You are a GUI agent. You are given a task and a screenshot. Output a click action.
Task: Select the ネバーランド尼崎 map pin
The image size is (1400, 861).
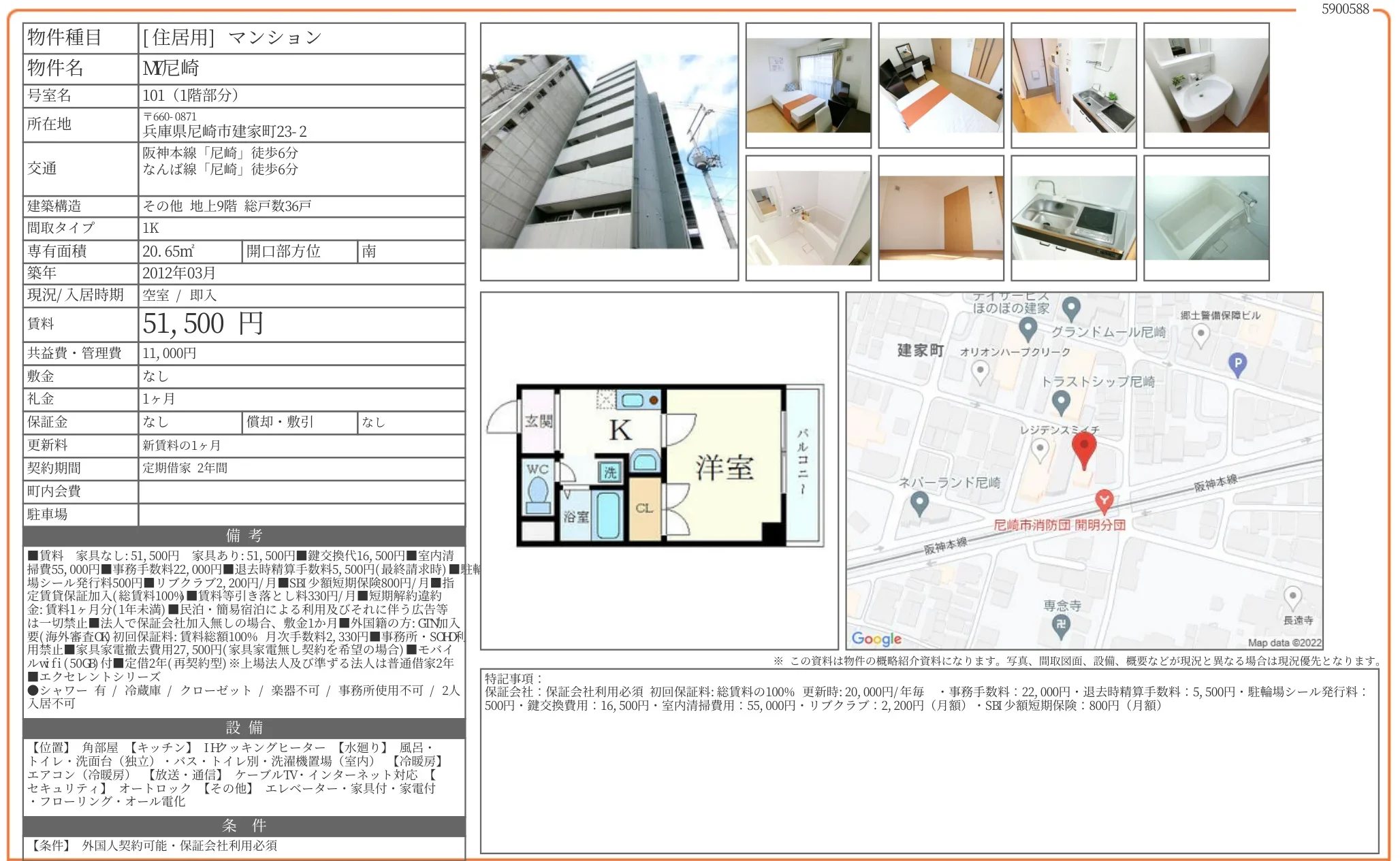919,504
